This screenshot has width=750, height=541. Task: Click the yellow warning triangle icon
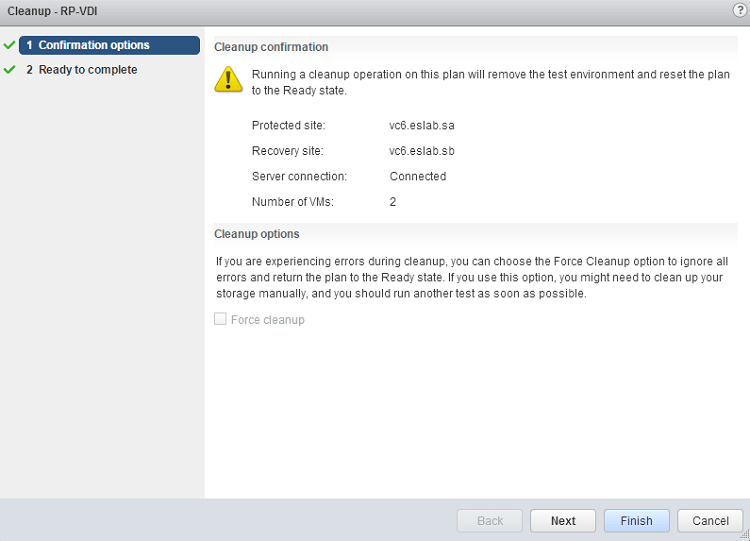229,80
